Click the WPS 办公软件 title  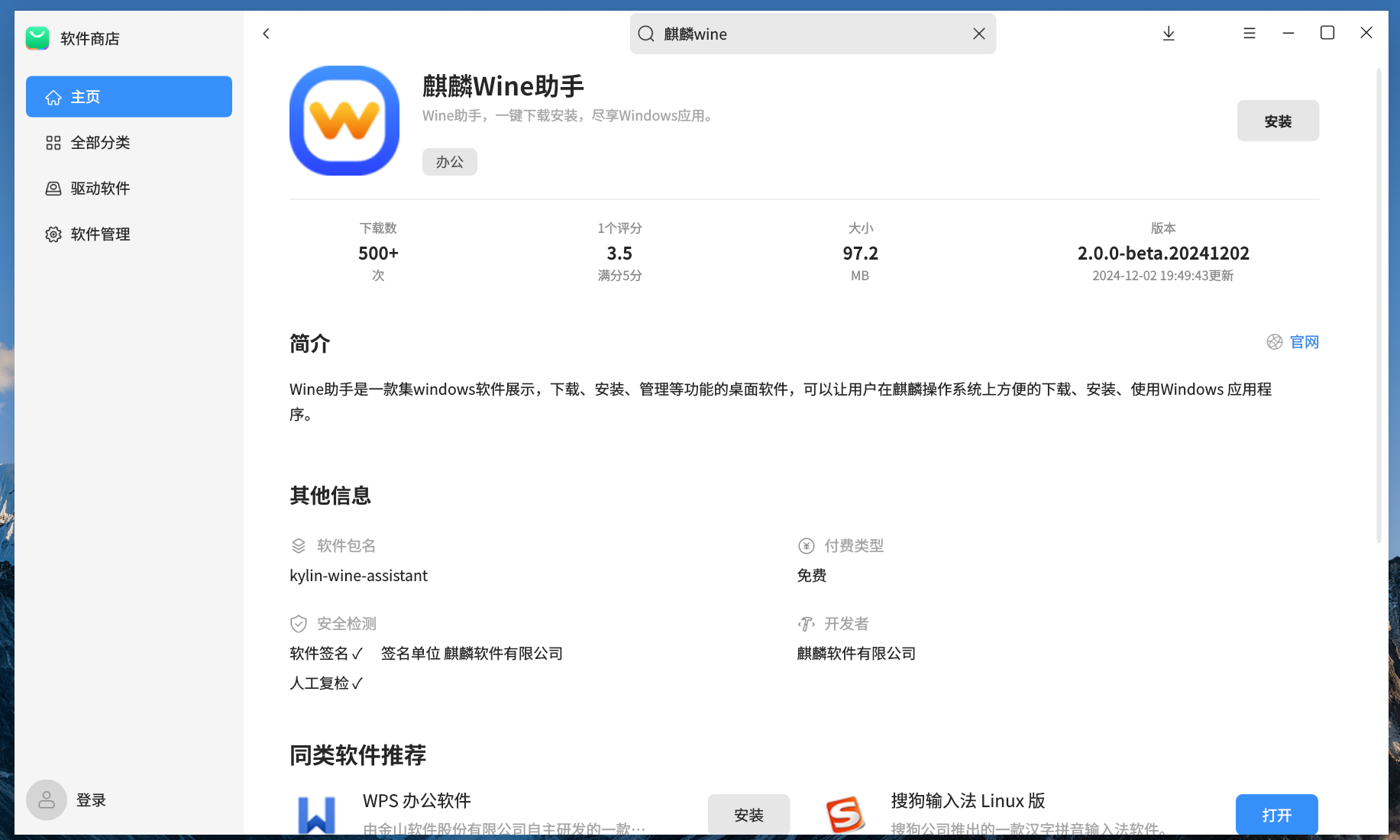(x=417, y=800)
